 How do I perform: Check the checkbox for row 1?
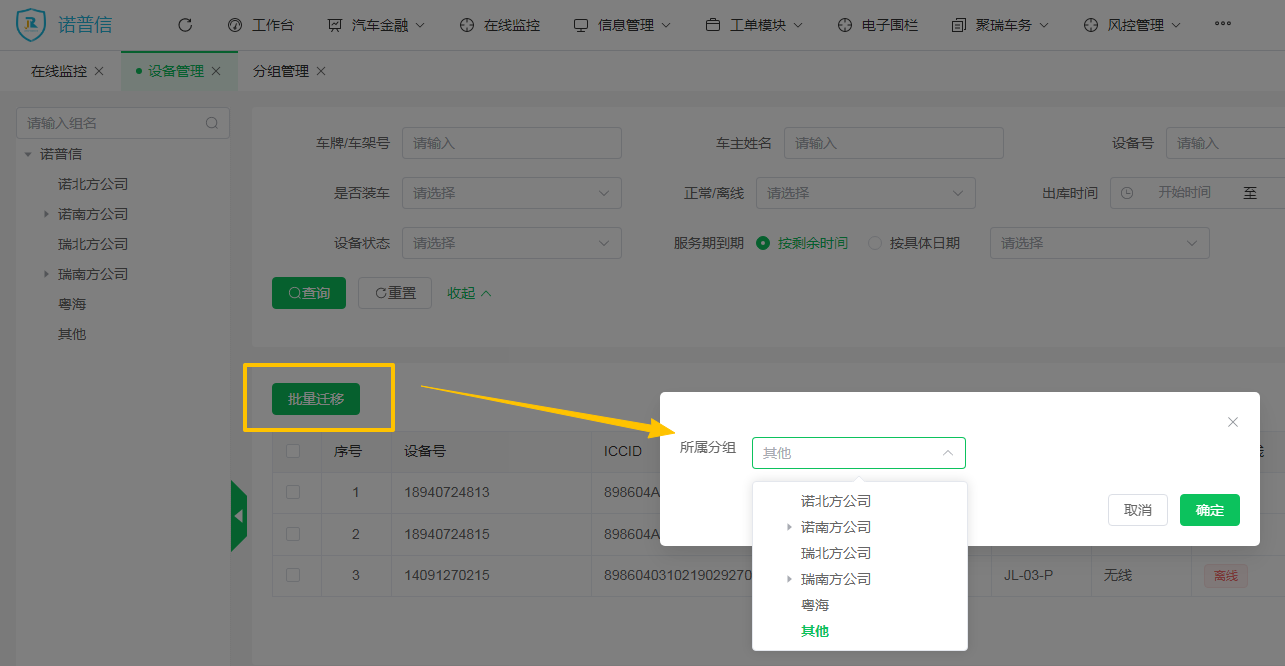tap(293, 492)
